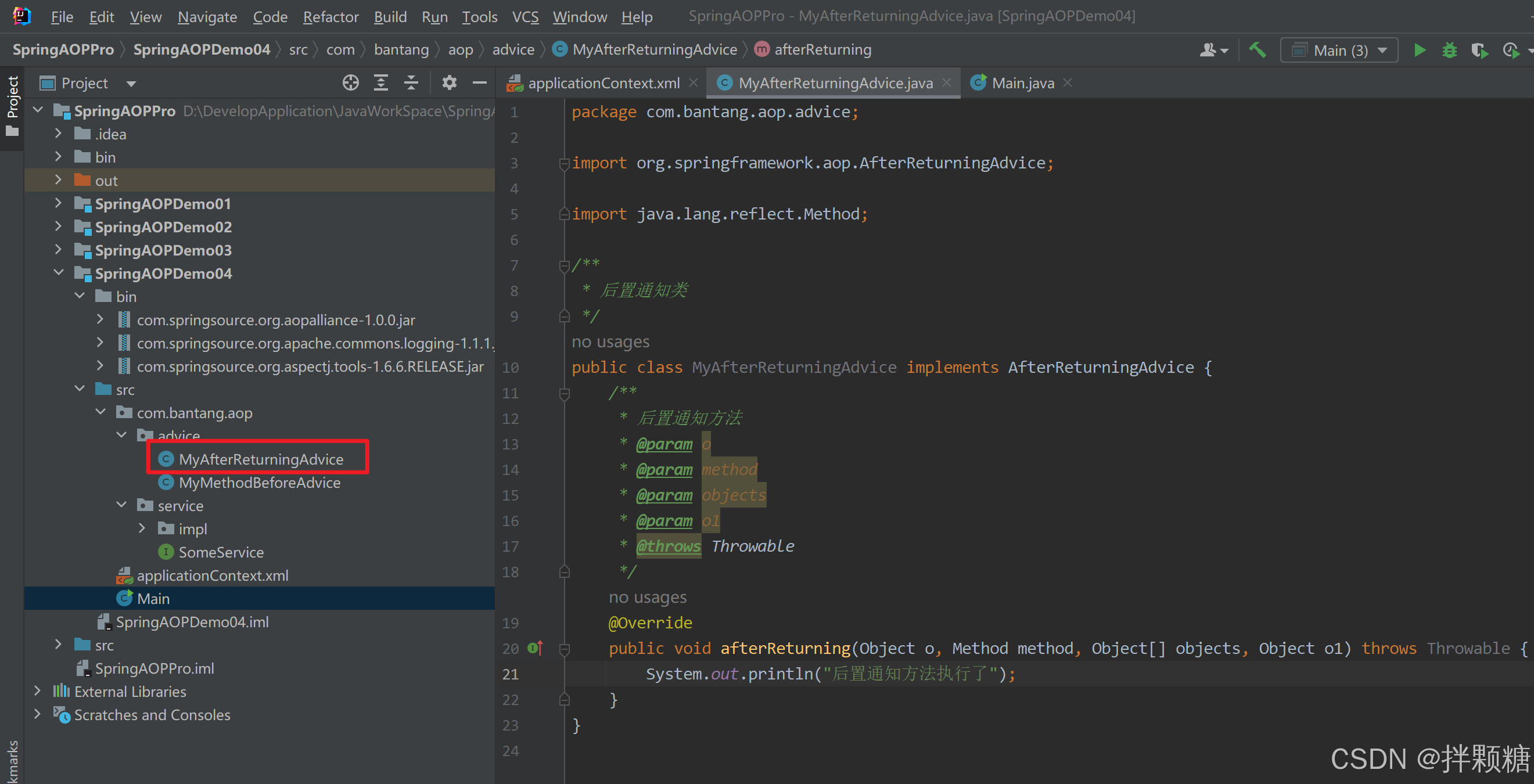1534x784 pixels.
Task: Click afterReturning in the breadcrumb bar
Action: click(822, 49)
